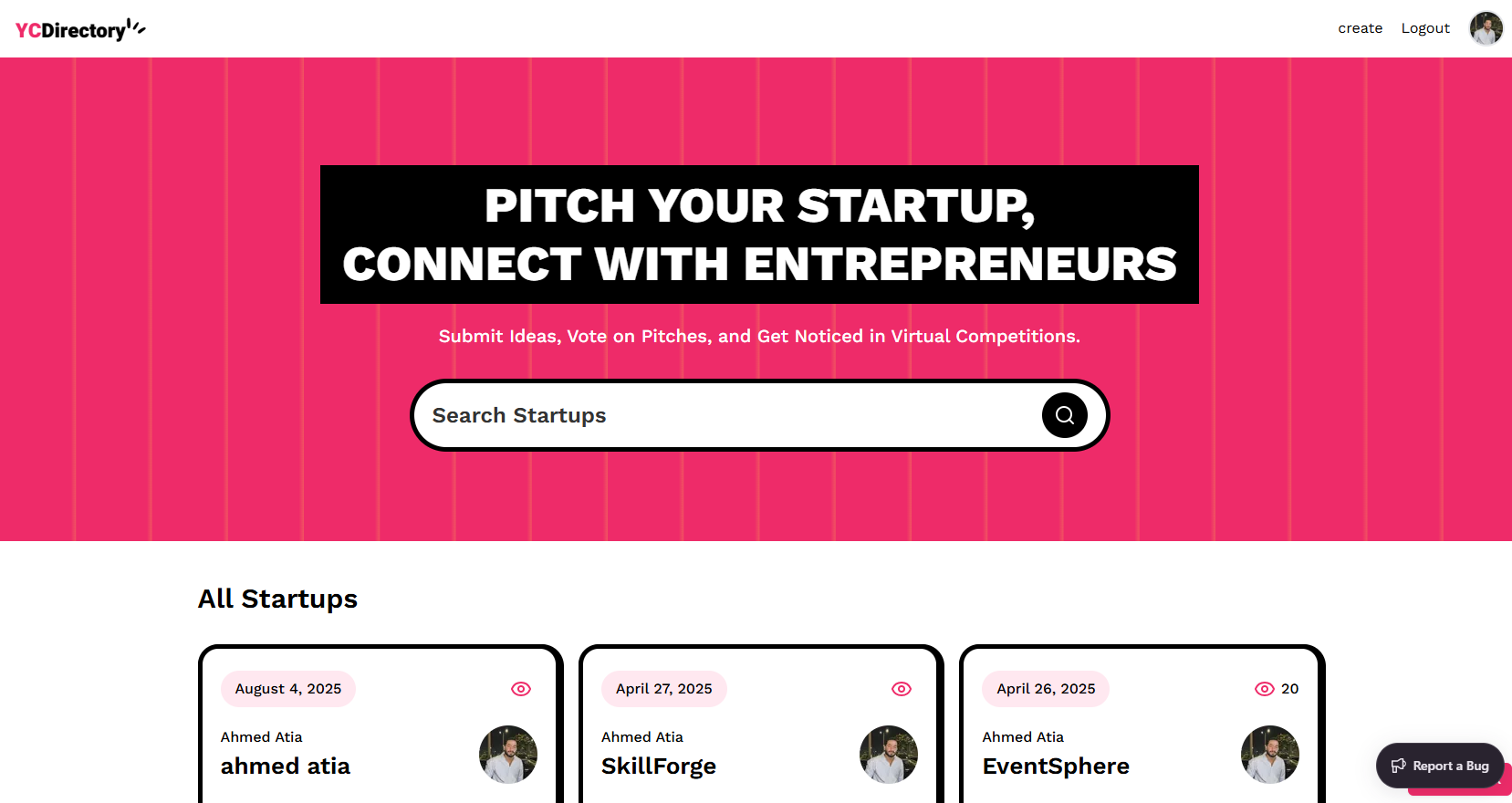Click Ahmed Atia author name above SkillForge
1512x803 pixels.
pyautogui.click(x=641, y=737)
